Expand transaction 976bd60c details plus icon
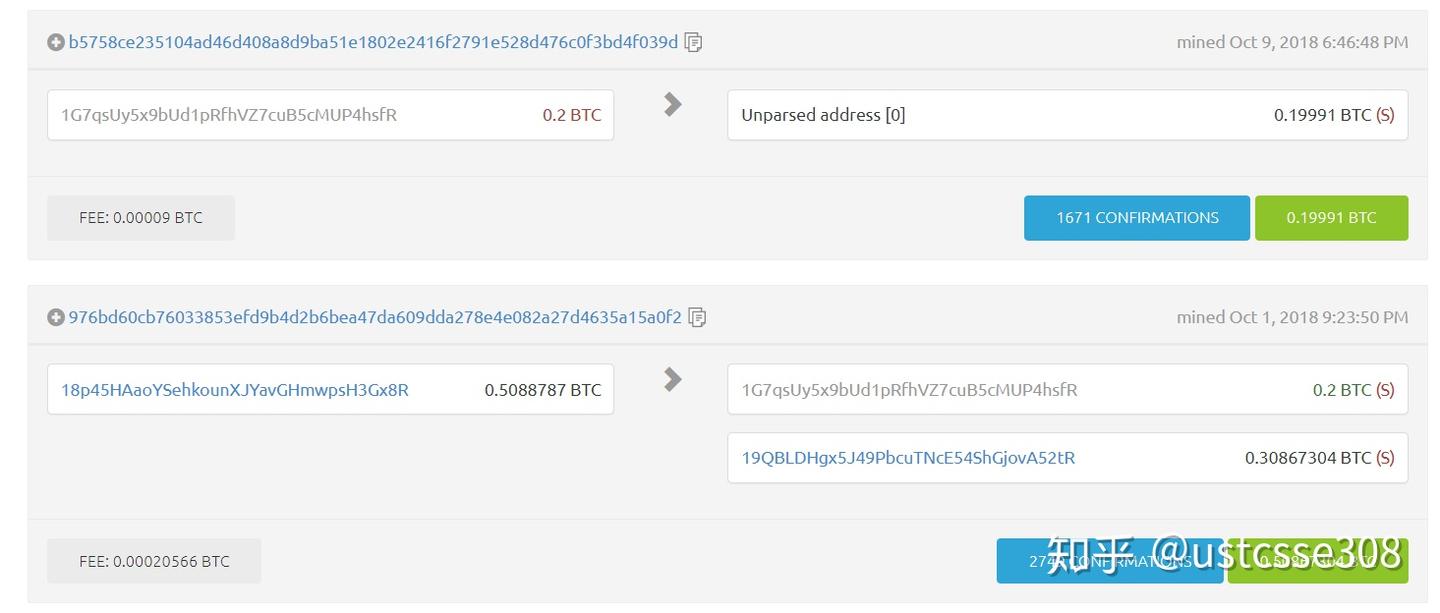Image resolution: width=1440 pixels, height=613 pixels. tap(56, 317)
